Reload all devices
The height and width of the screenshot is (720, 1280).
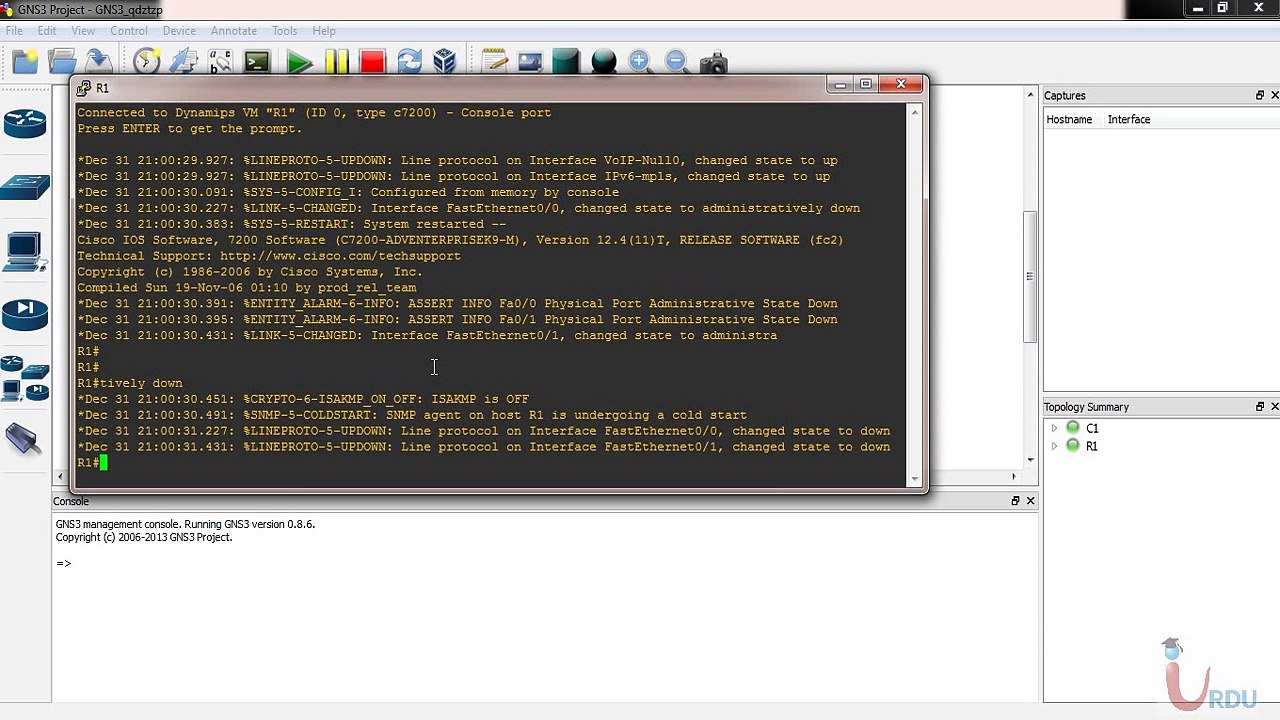(409, 62)
